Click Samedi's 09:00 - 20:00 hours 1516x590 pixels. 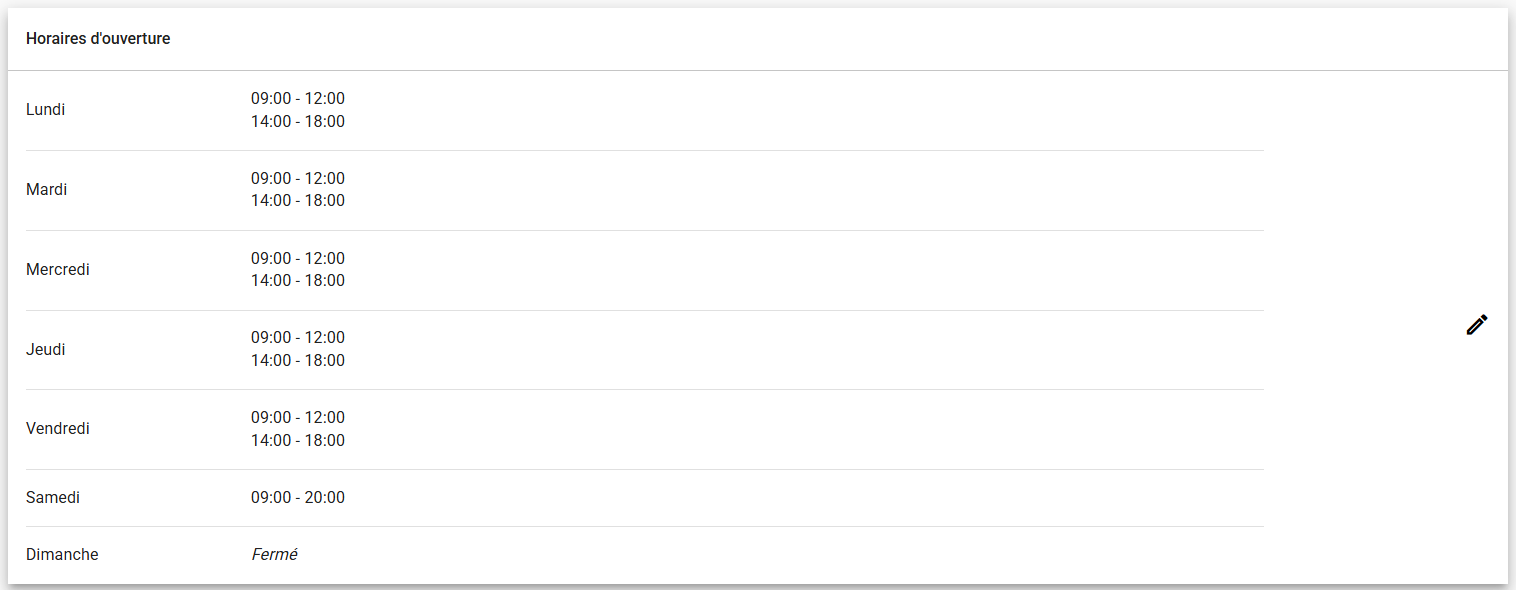298,498
